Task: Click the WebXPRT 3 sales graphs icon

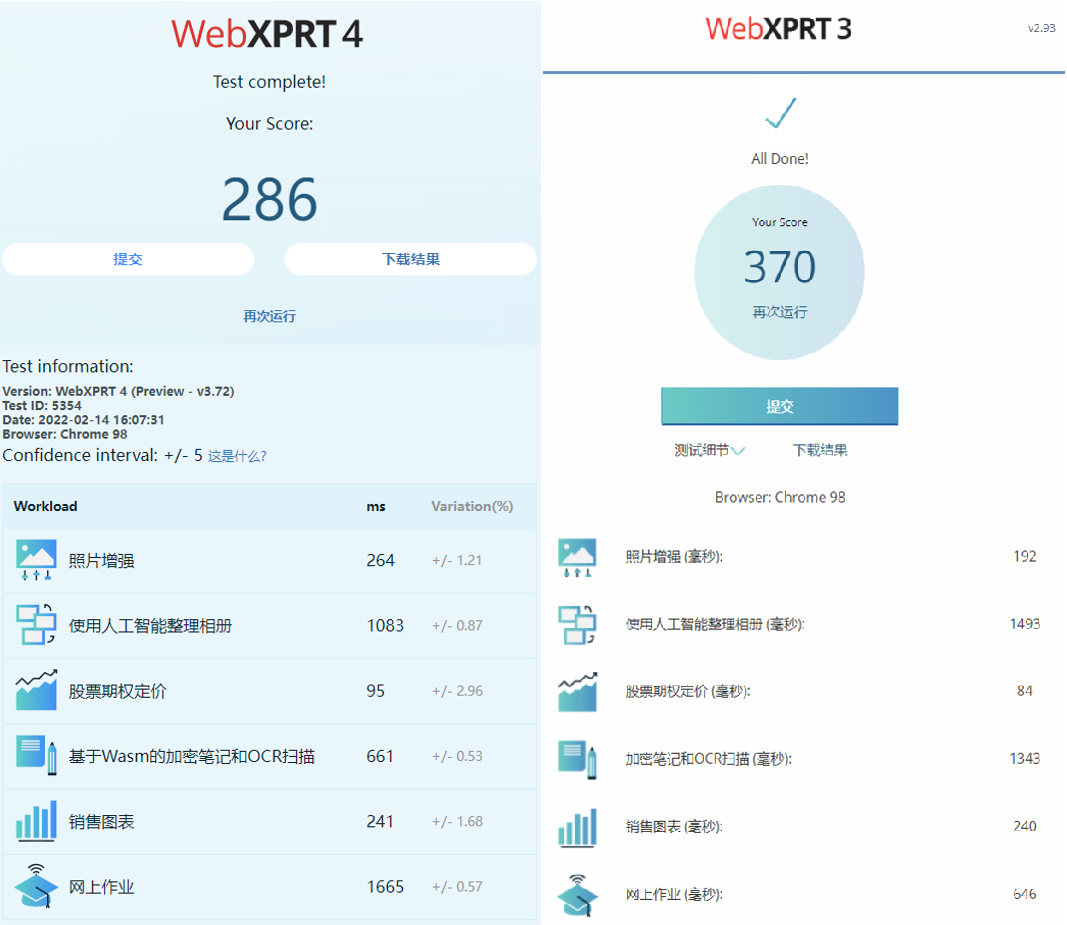Action: 577,827
